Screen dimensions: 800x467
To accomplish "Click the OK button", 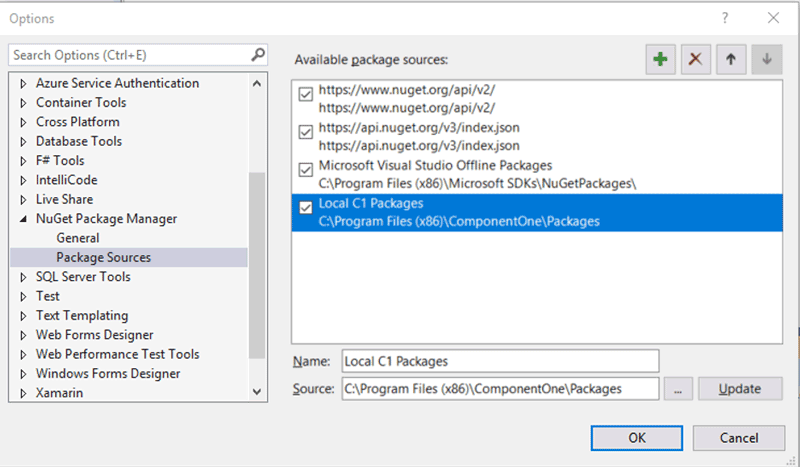I will pyautogui.click(x=636, y=437).
